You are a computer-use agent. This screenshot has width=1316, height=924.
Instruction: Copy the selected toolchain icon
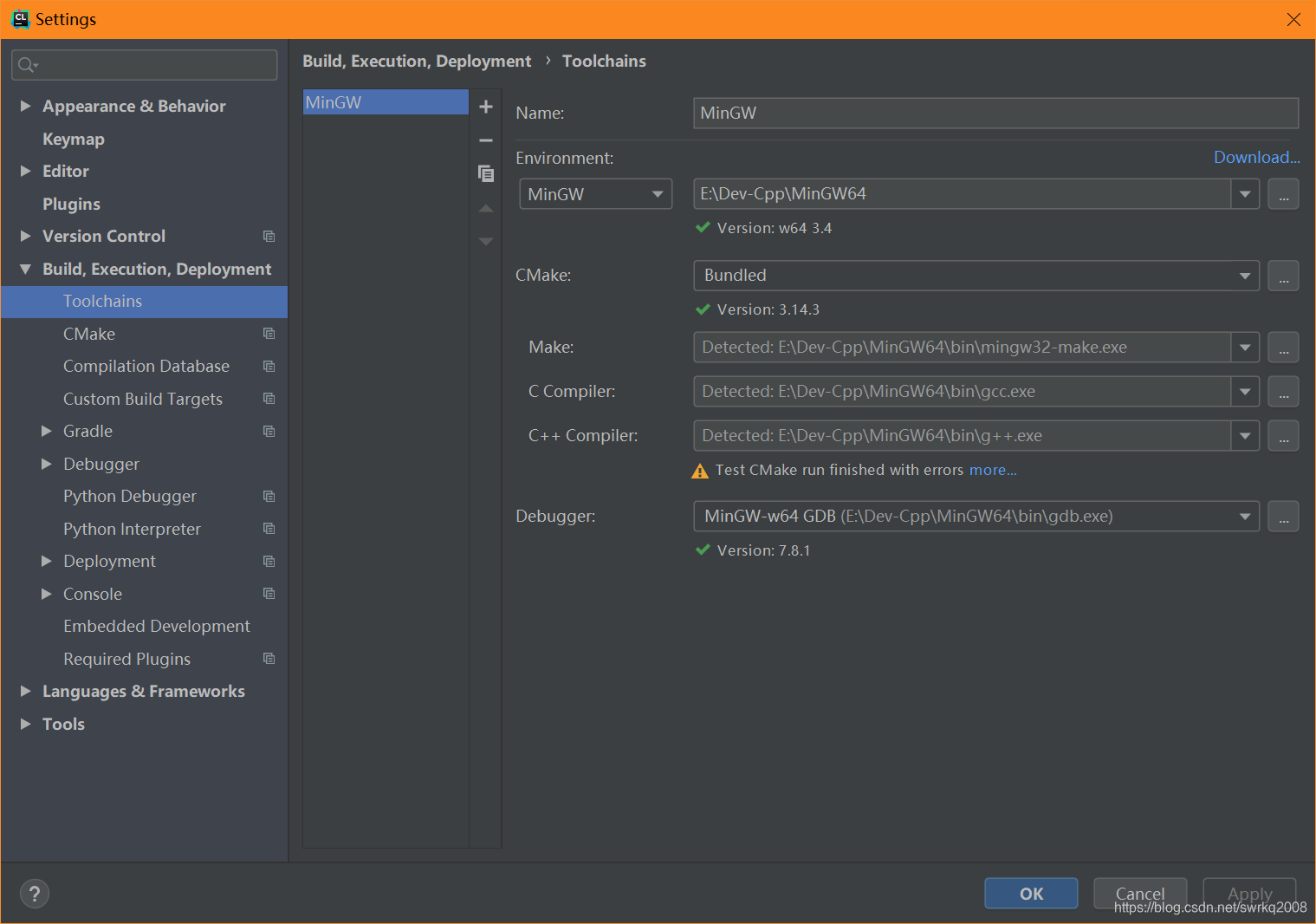[x=486, y=173]
